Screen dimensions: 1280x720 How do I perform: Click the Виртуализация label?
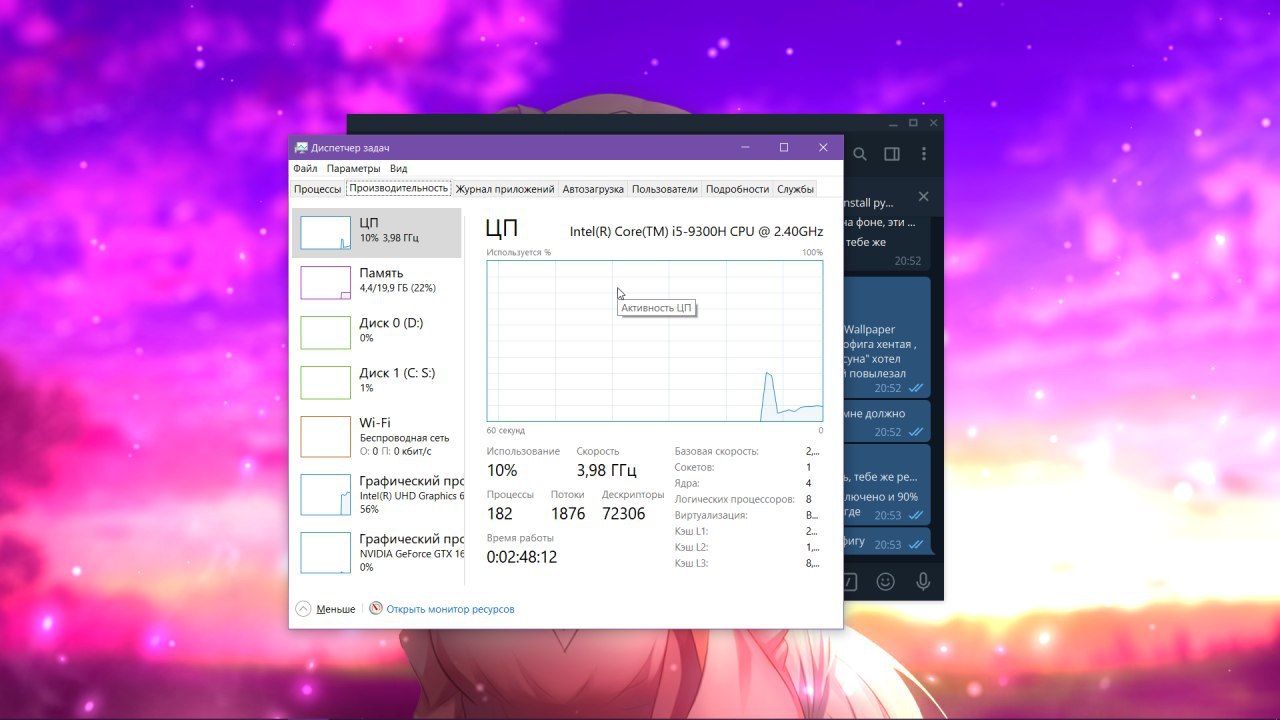tap(711, 515)
